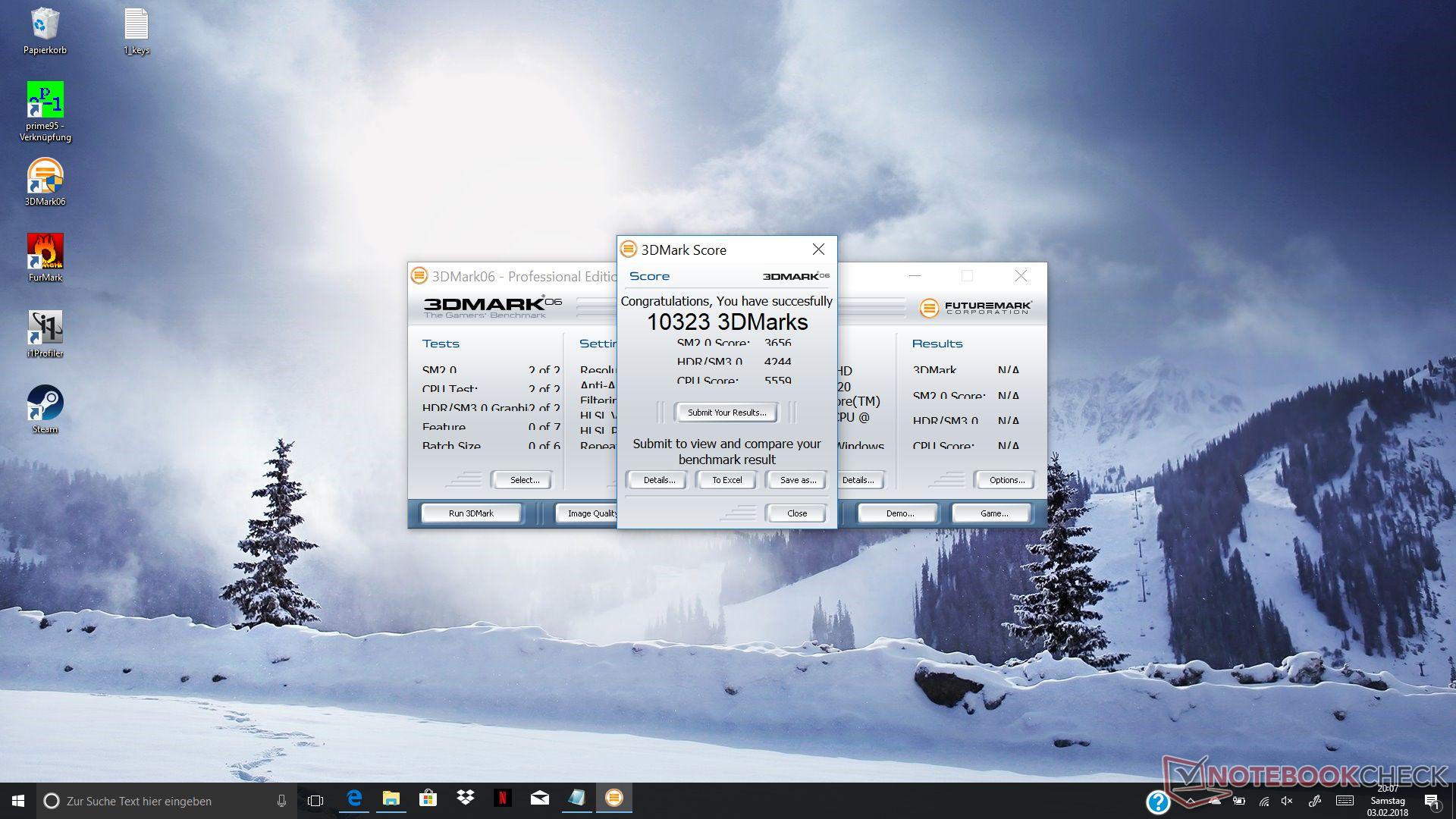This screenshot has width=1456, height=819.
Task: Click the CPU Score value 5559
Action: (777, 381)
